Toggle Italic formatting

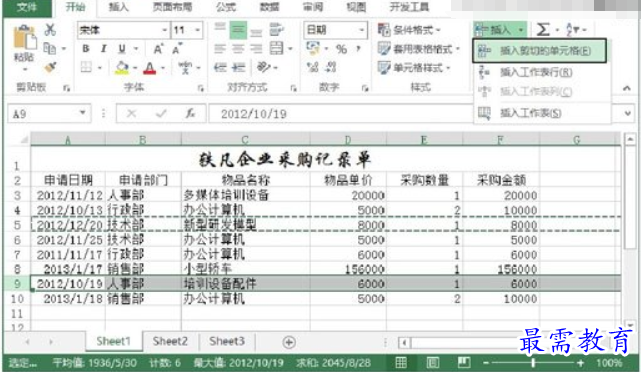(x=103, y=49)
